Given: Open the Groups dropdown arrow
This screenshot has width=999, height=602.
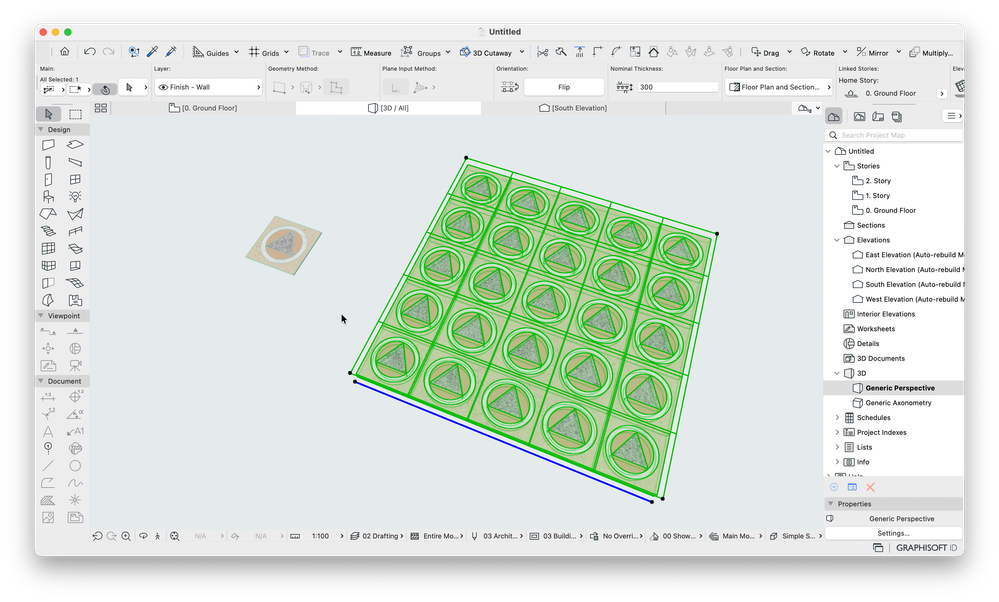Looking at the screenshot, I should (448, 52).
